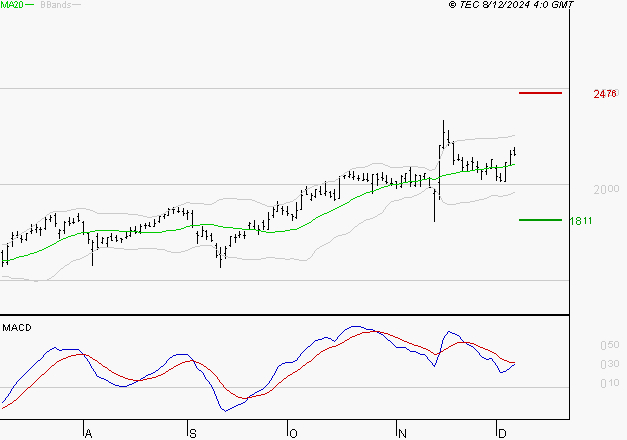Click the A month marker on the axis
This screenshot has width=627, height=440.
click(88, 434)
